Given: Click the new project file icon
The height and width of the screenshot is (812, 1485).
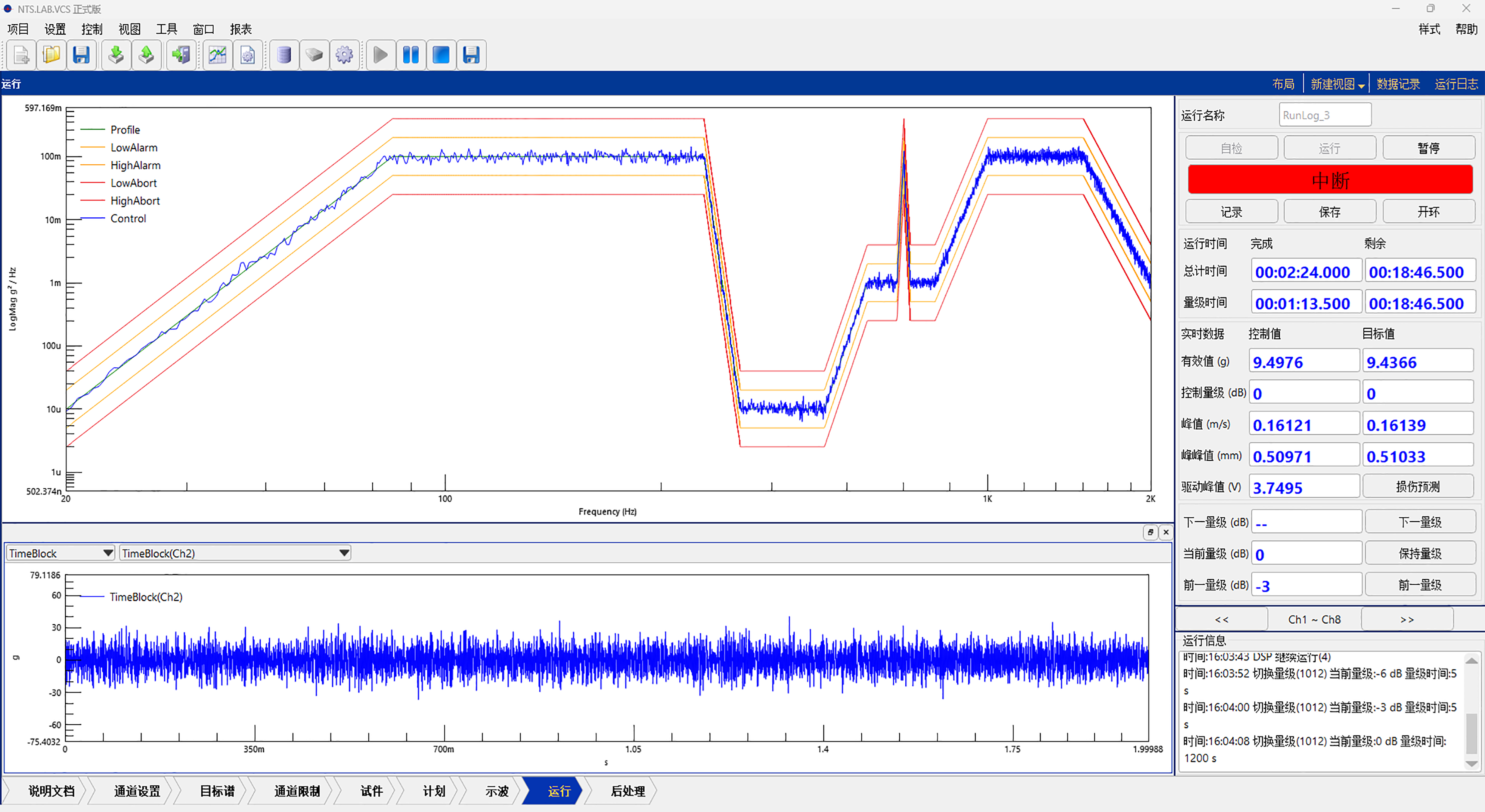Looking at the screenshot, I should point(21,55).
